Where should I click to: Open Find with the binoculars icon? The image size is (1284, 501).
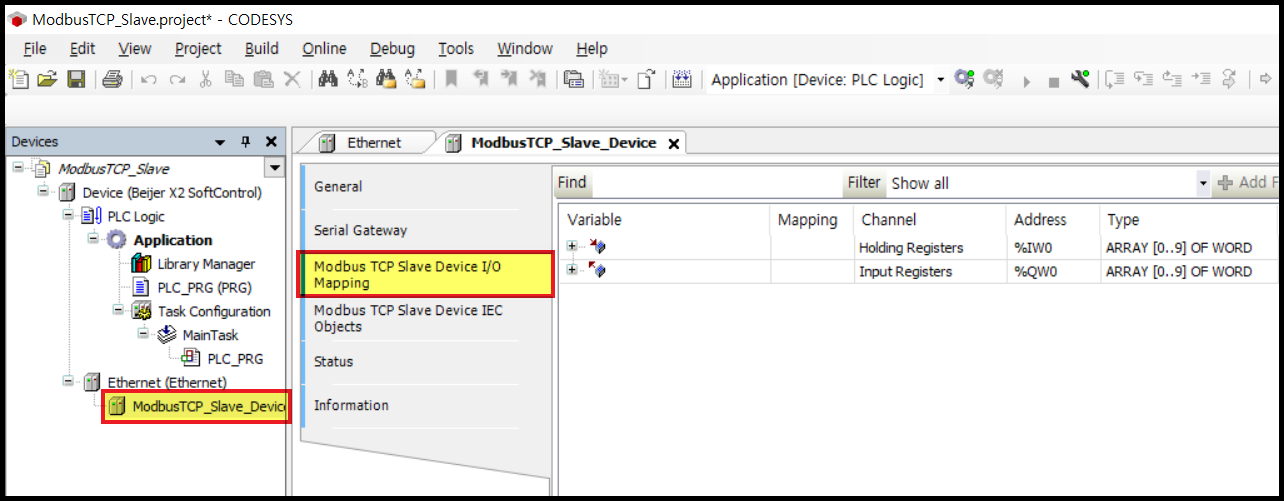327,80
